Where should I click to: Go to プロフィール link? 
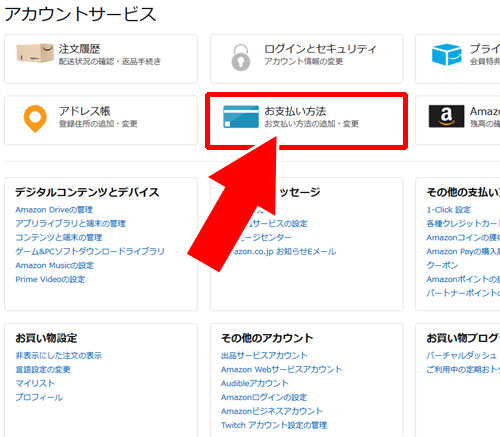[x=39, y=397]
